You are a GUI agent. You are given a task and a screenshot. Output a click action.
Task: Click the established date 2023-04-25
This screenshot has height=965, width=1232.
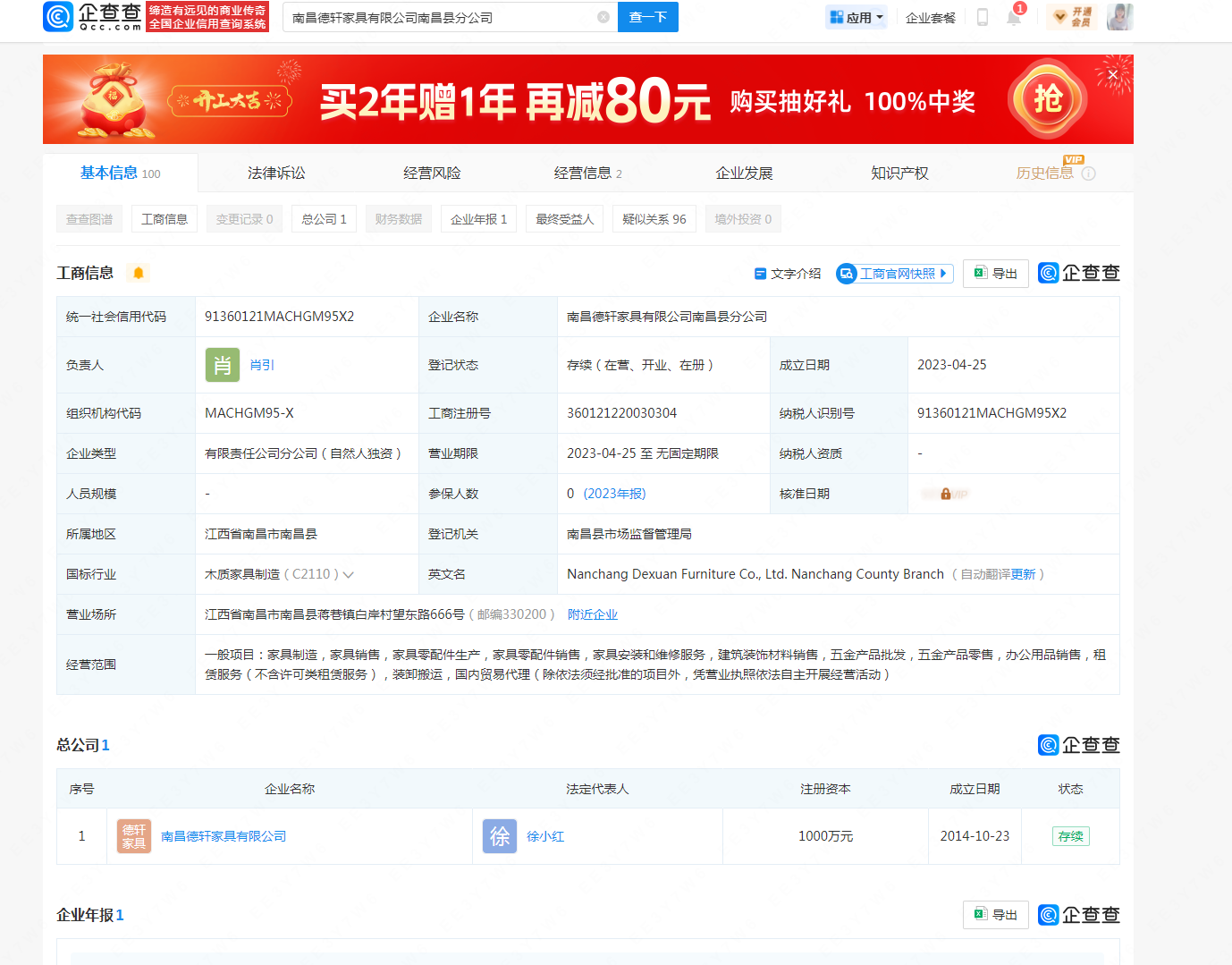click(951, 365)
